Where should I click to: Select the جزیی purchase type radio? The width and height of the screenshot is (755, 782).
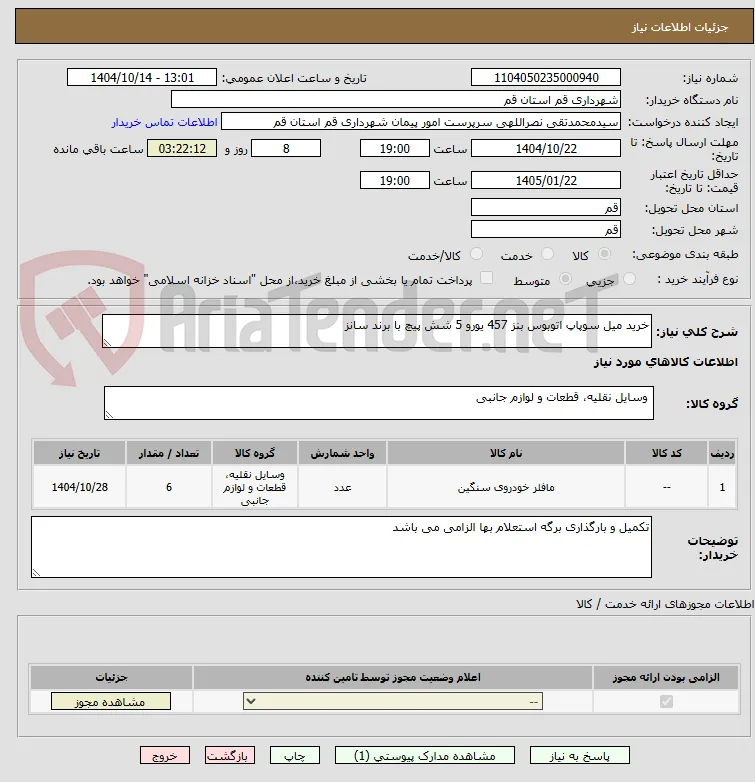pyautogui.click(x=629, y=278)
